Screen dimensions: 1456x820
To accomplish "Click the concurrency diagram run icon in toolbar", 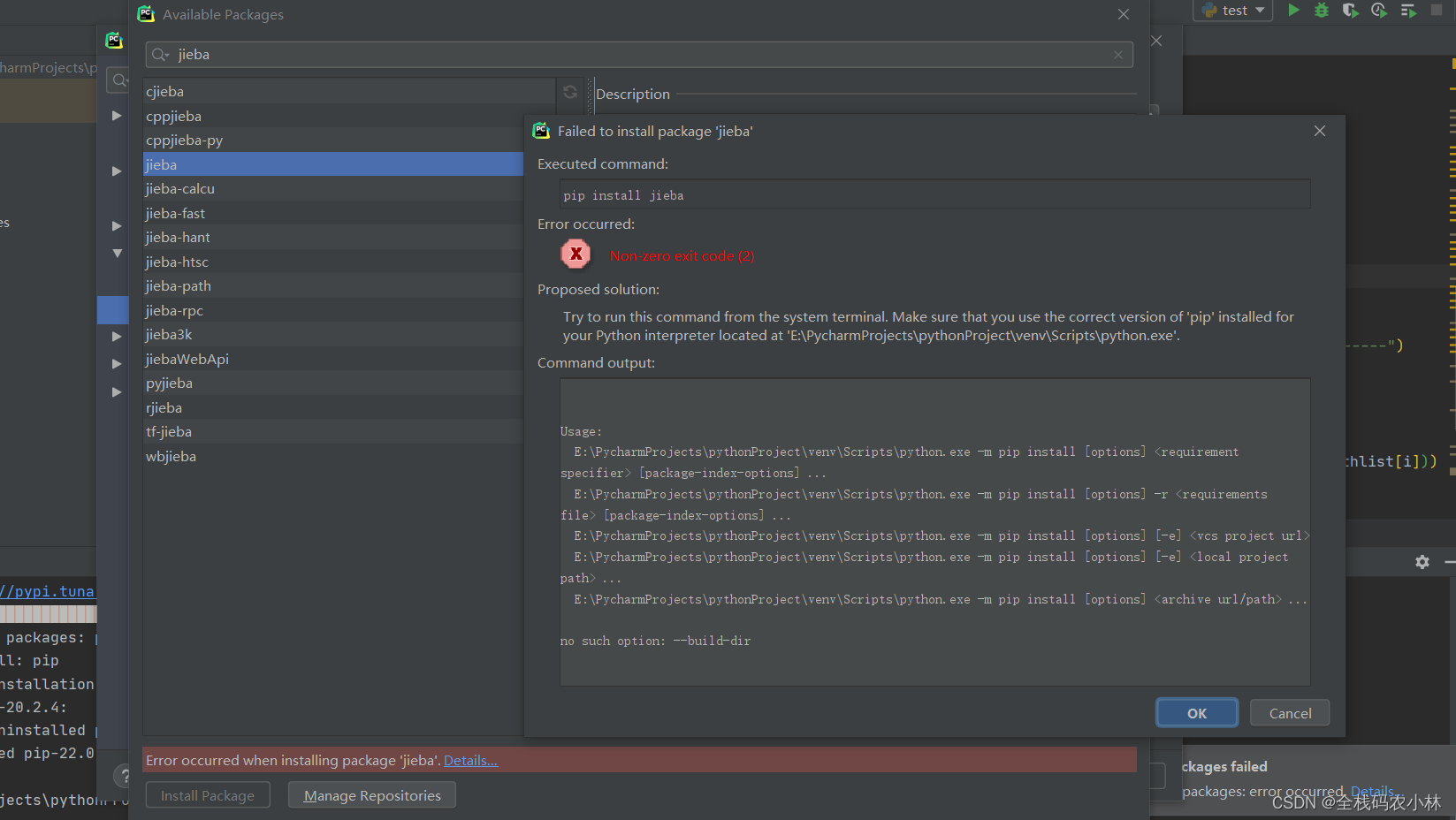I will pos(1408,11).
